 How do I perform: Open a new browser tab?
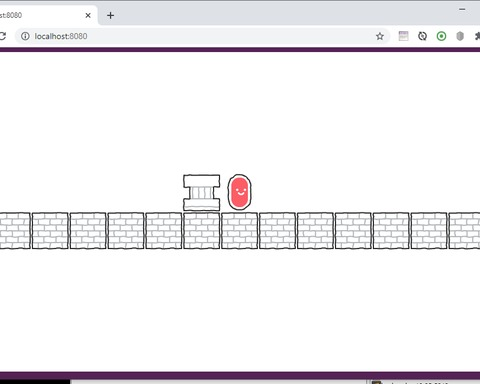click(x=110, y=15)
